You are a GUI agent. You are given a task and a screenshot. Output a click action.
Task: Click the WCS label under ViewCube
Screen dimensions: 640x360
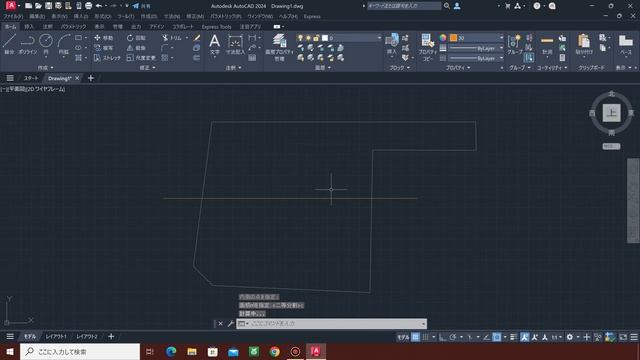pos(611,146)
